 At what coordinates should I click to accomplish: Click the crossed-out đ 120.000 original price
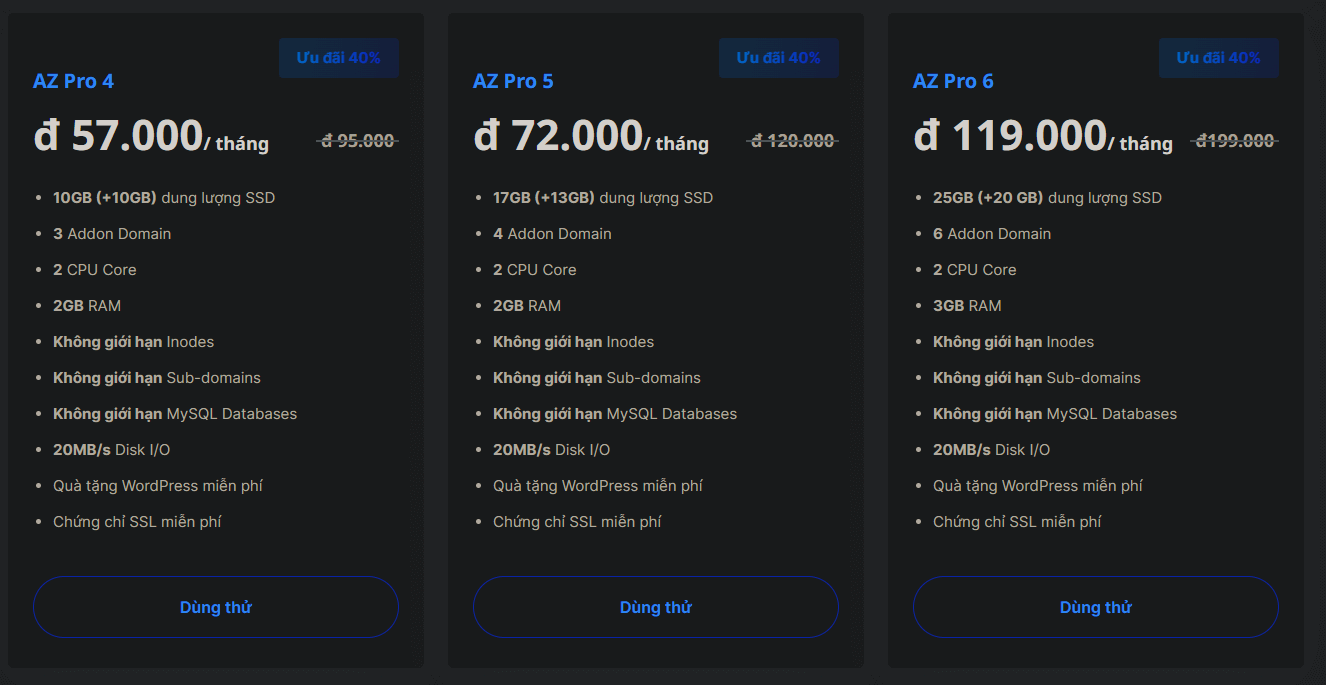coord(793,141)
